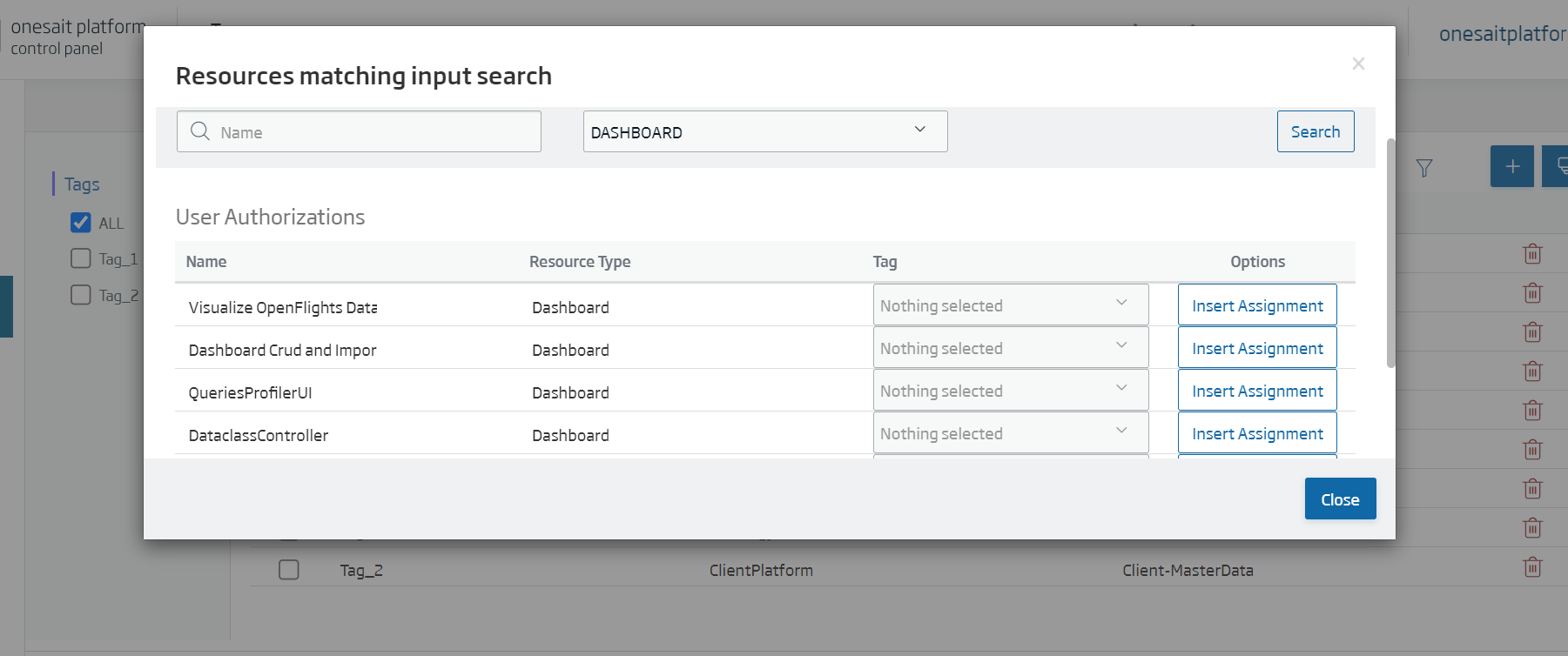Click the Resource Type column header
This screenshot has width=1568, height=656.
tap(580, 262)
